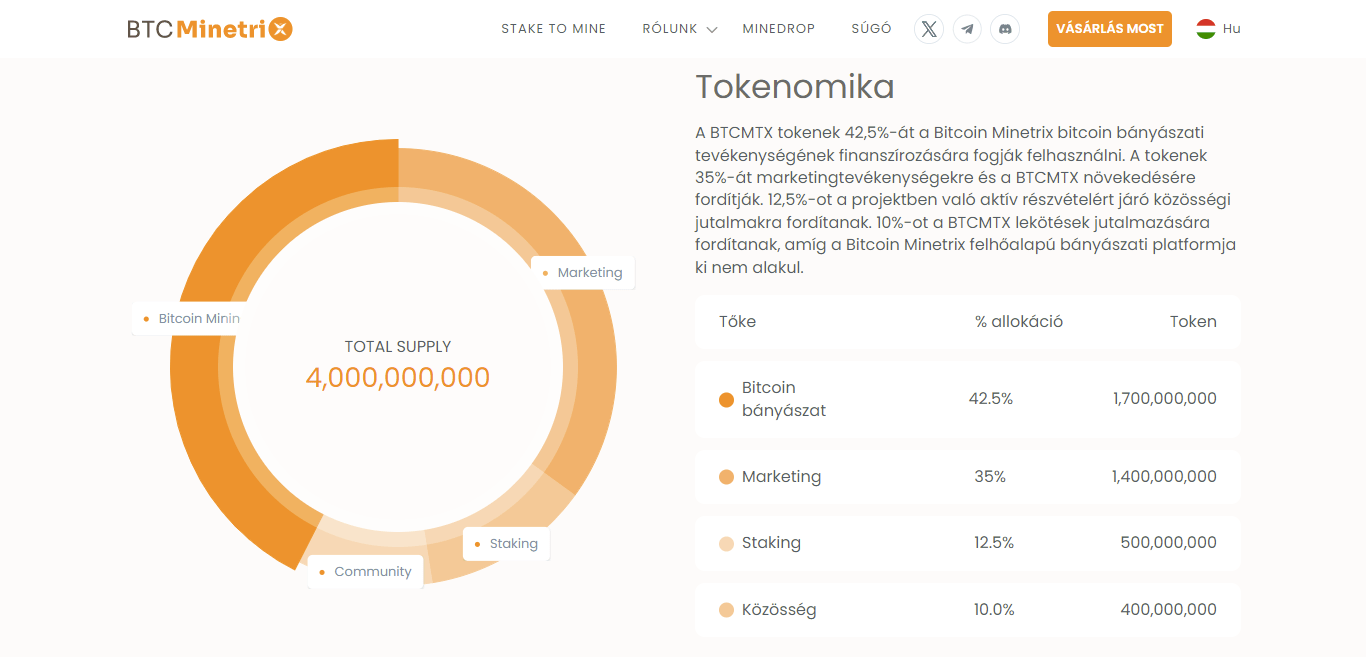Click the % allokáció column header

click(x=1019, y=322)
